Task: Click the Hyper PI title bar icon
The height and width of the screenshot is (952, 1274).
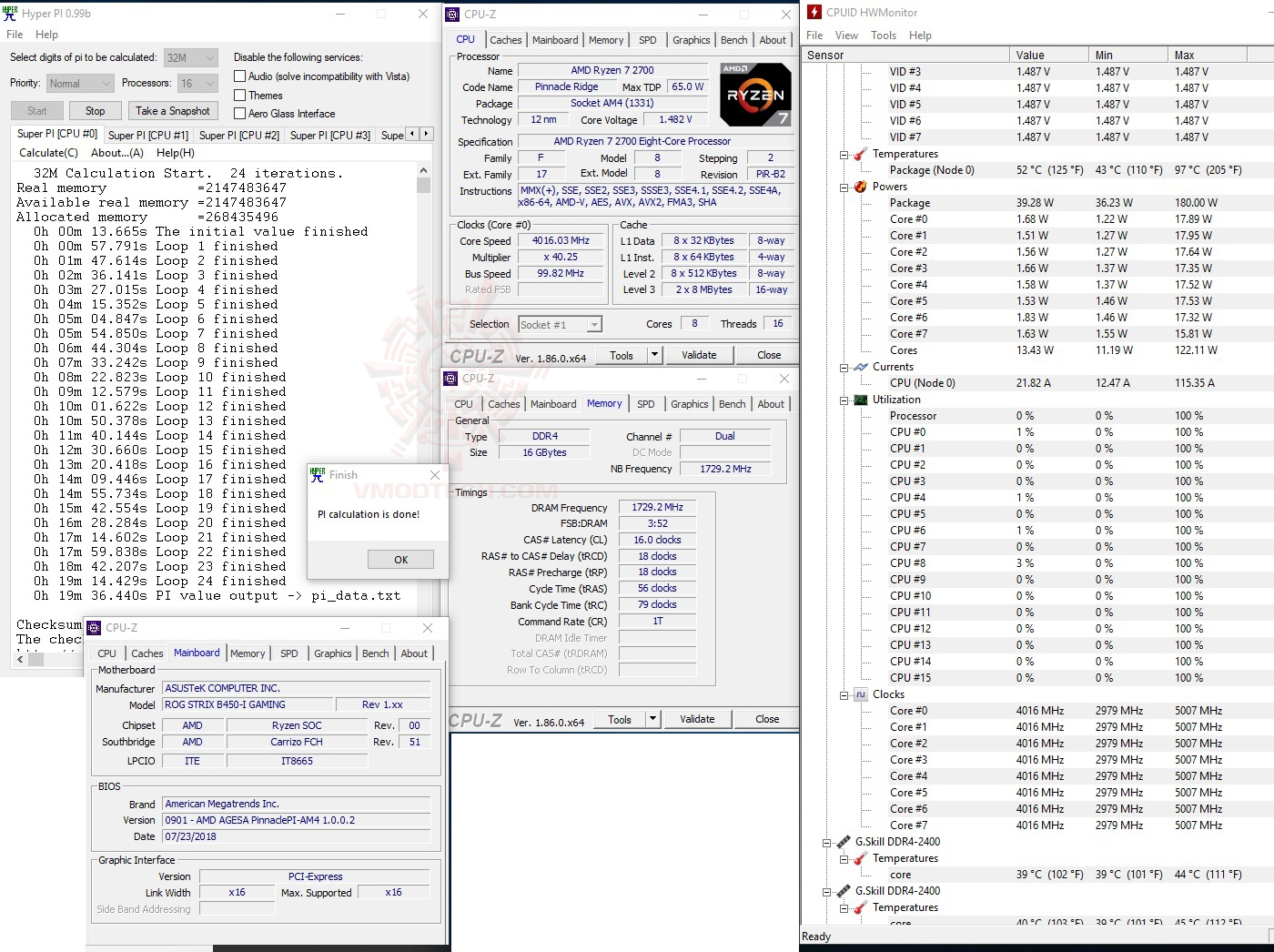Action: [x=11, y=14]
